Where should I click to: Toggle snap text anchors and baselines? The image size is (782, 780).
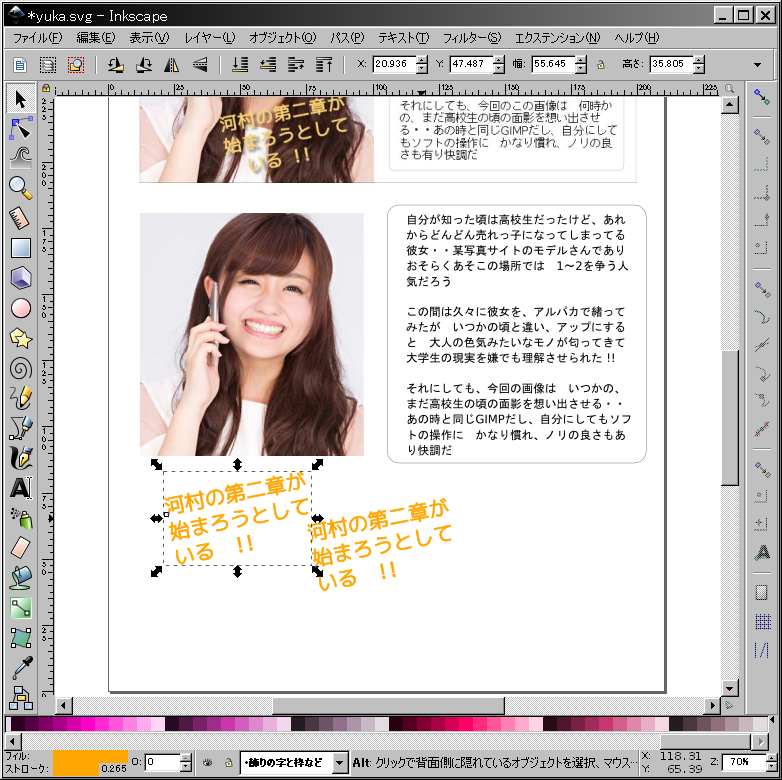click(x=762, y=552)
